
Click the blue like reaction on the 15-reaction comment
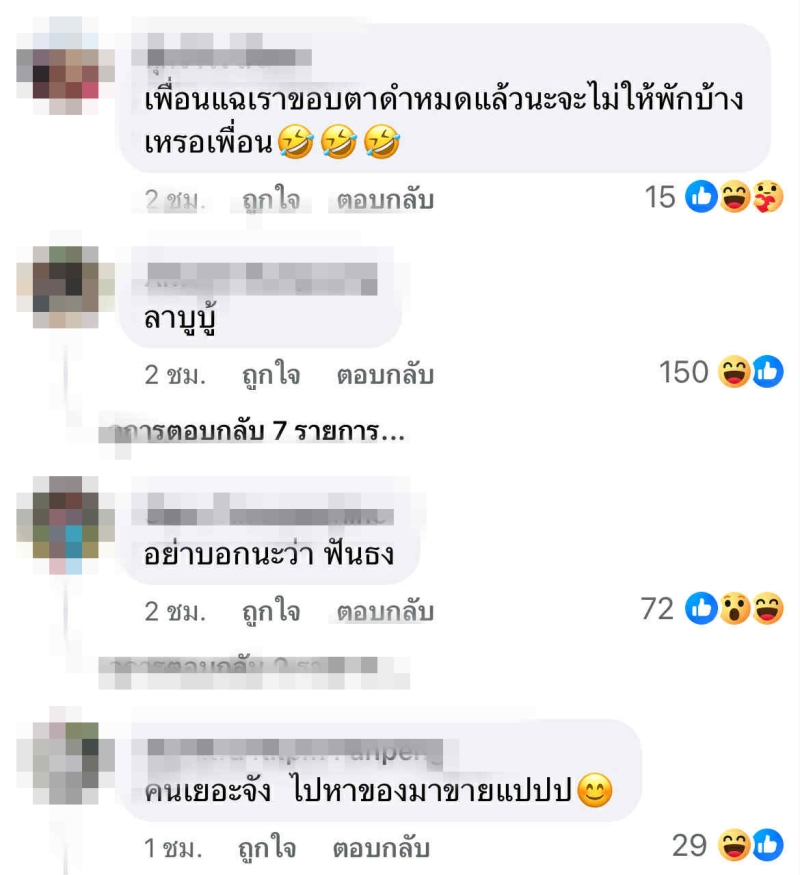701,196
